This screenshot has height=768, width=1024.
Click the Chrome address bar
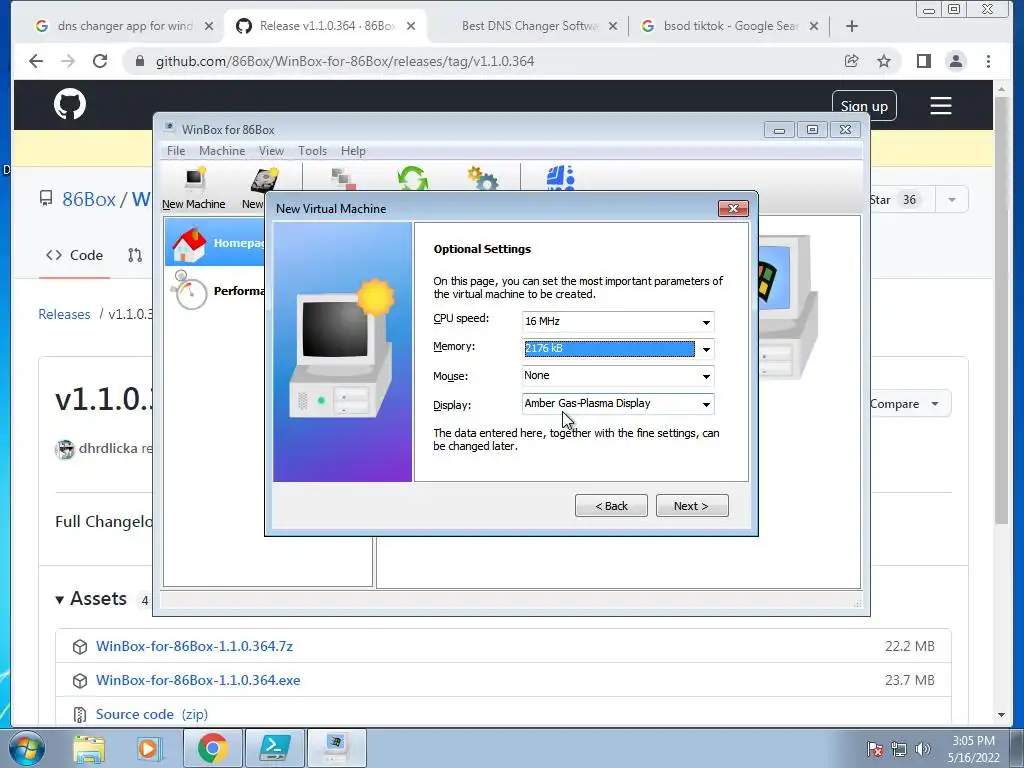pos(483,61)
